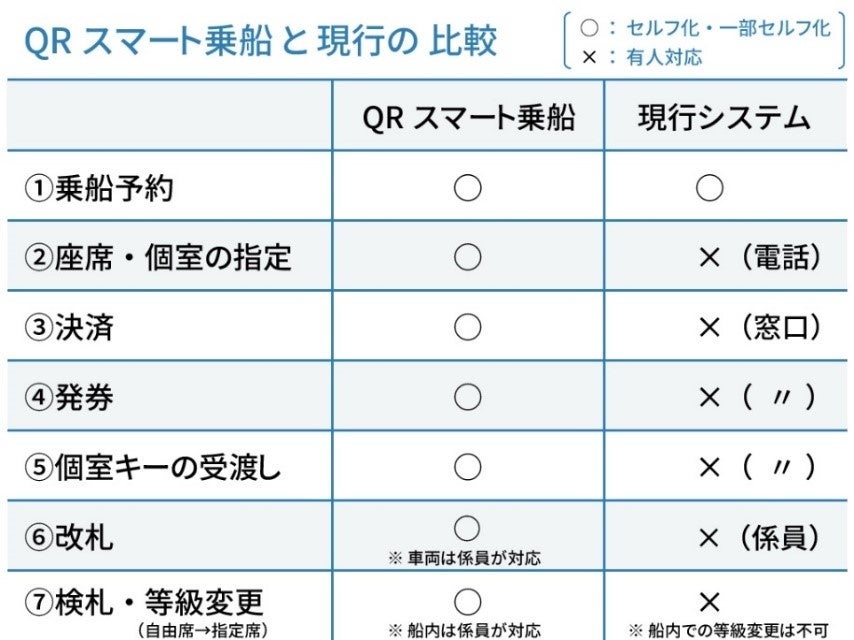Click the title QR スマート乗船と現行の比較
Image resolution: width=854 pixels, height=640 pixels.
coord(261,41)
